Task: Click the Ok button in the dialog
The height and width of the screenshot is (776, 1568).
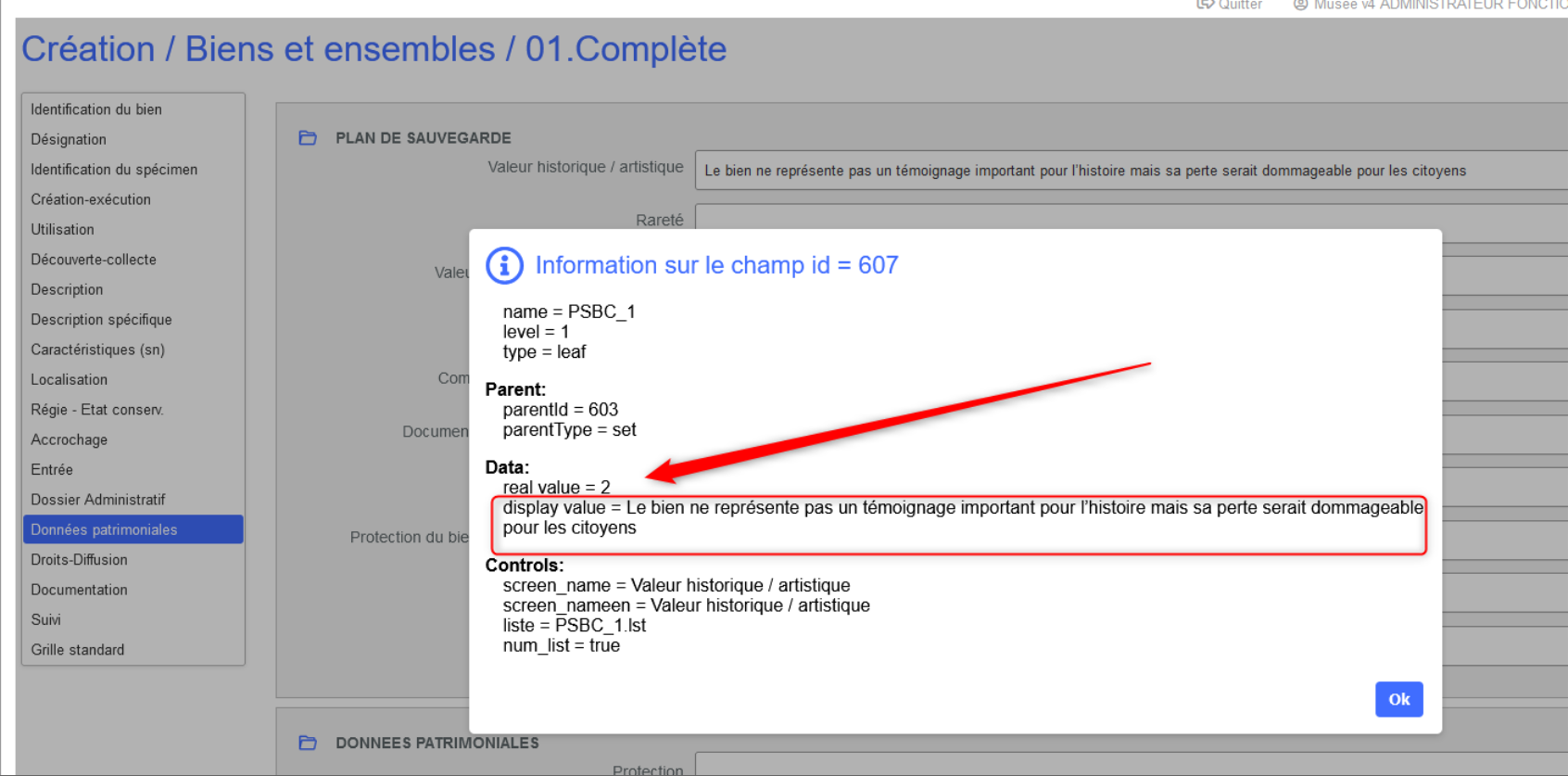Action: coord(1397,699)
